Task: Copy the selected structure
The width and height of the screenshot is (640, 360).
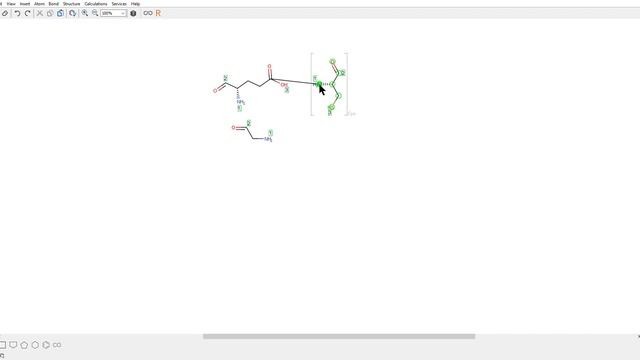Action: pyautogui.click(x=50, y=13)
